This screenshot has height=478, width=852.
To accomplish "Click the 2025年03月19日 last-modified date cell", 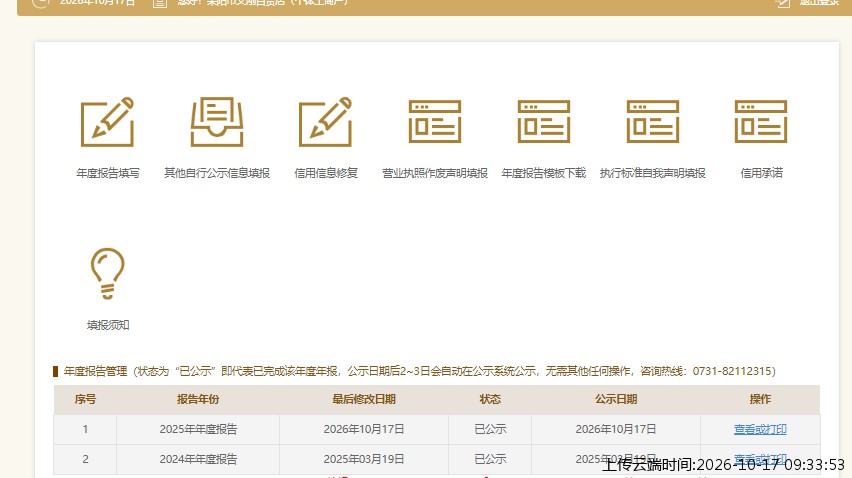I will pyautogui.click(x=364, y=459).
